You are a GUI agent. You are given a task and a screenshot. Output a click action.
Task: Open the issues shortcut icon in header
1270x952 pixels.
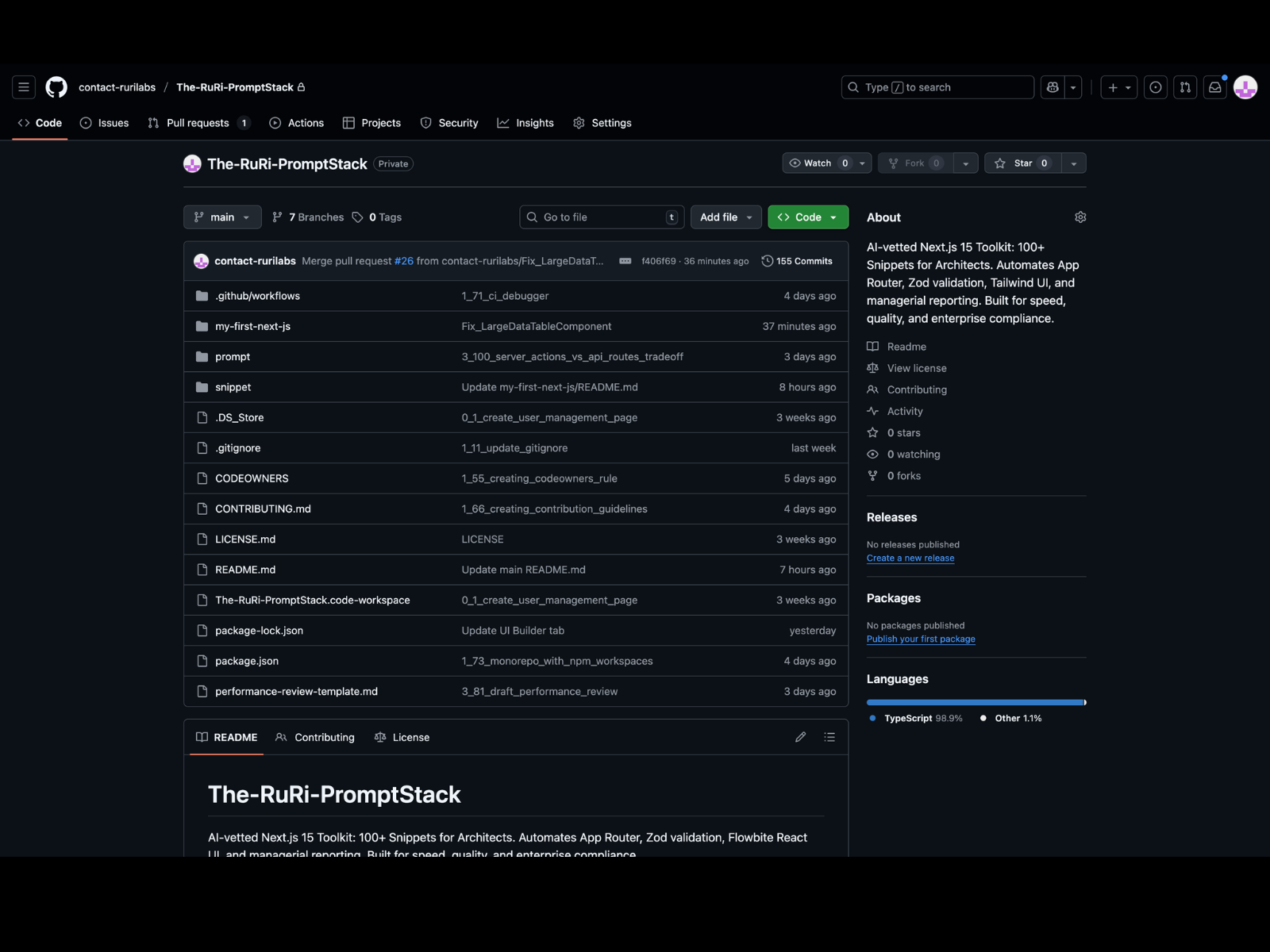[x=1156, y=87]
